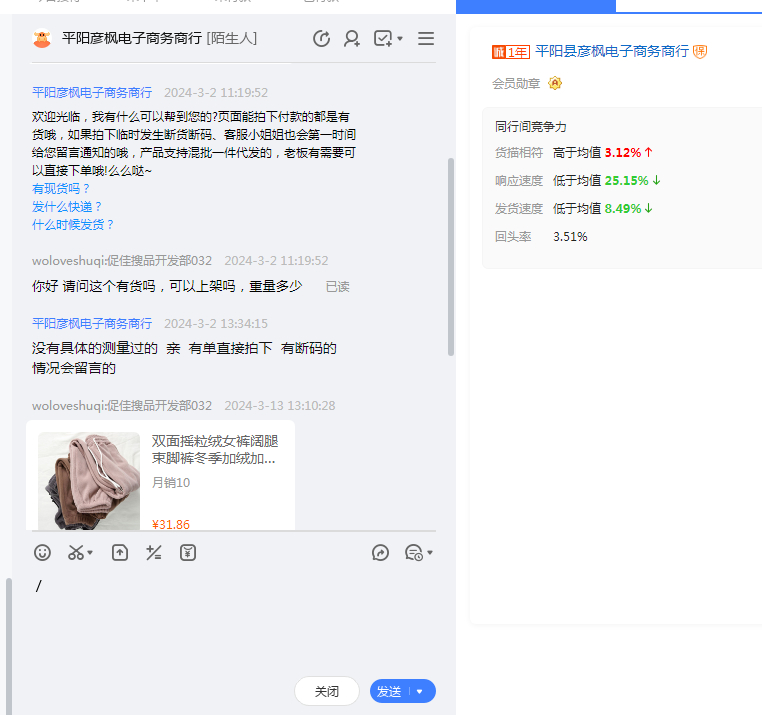Open the emoji picker
Image resolution: width=762 pixels, height=715 pixels.
coord(42,552)
